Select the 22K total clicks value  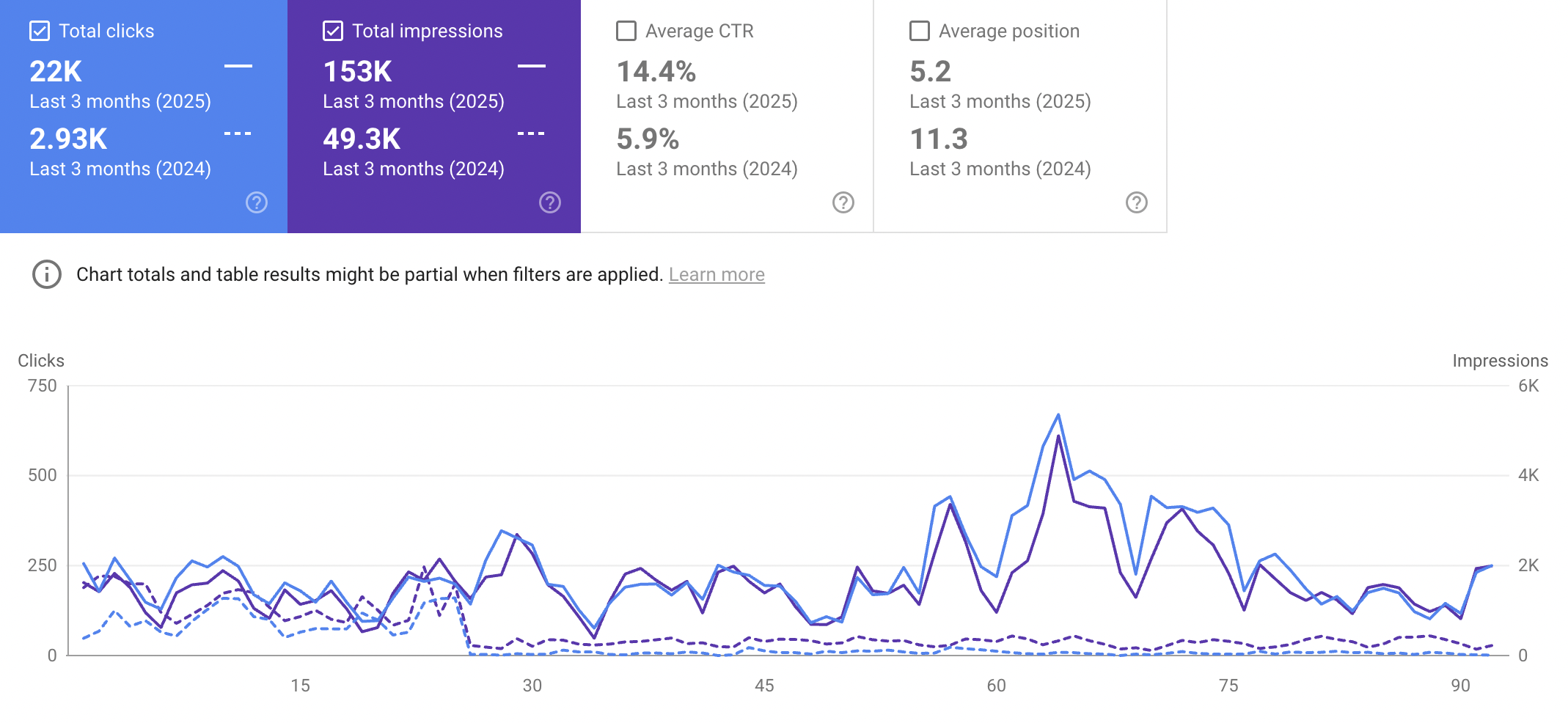coord(56,71)
